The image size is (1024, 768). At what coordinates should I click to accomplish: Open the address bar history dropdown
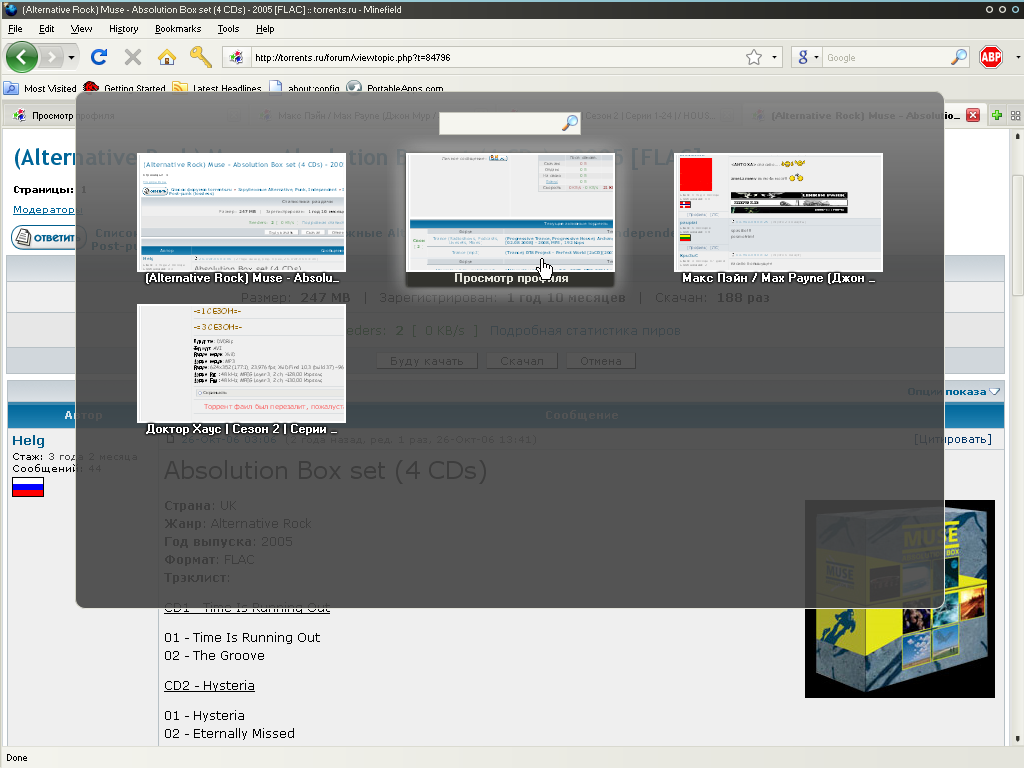774,57
